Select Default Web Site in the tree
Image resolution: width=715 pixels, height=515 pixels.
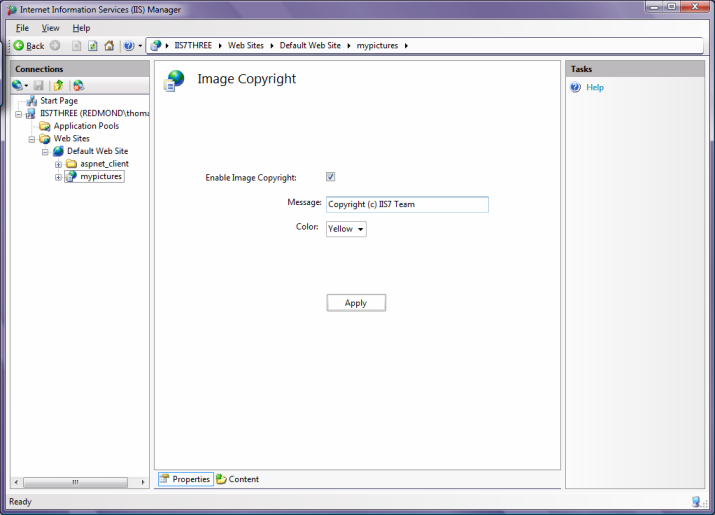tap(98, 151)
